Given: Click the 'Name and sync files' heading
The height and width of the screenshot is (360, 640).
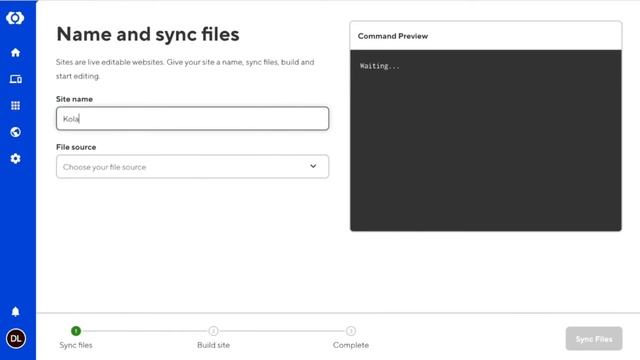Looking at the screenshot, I should (x=148, y=34).
